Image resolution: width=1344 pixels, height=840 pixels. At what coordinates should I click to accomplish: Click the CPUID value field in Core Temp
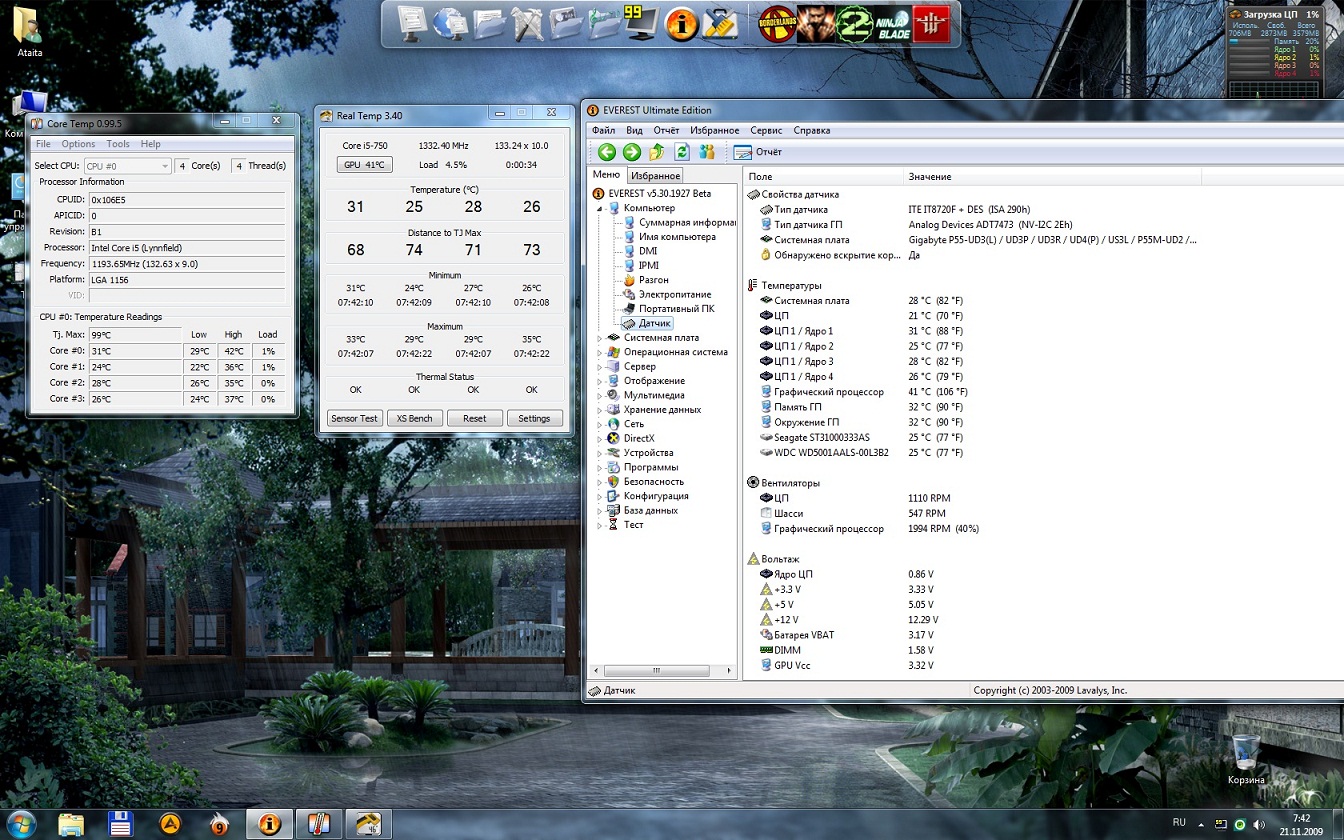(x=186, y=199)
